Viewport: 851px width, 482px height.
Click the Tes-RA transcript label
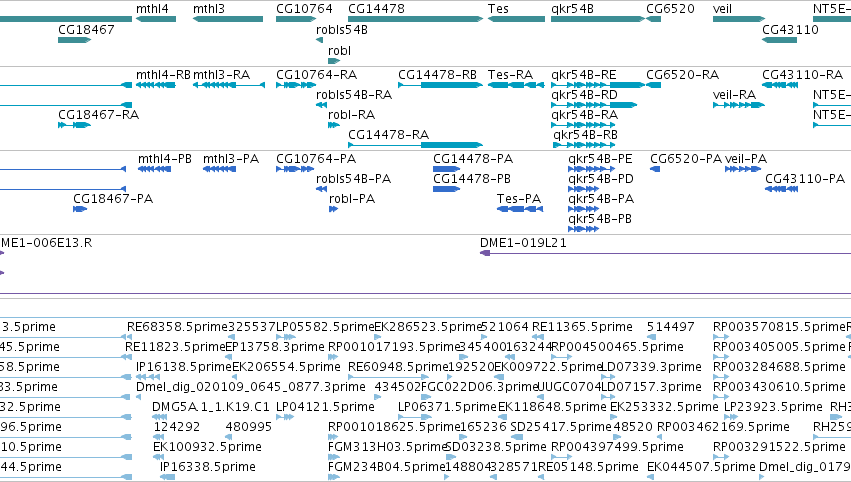click(511, 75)
